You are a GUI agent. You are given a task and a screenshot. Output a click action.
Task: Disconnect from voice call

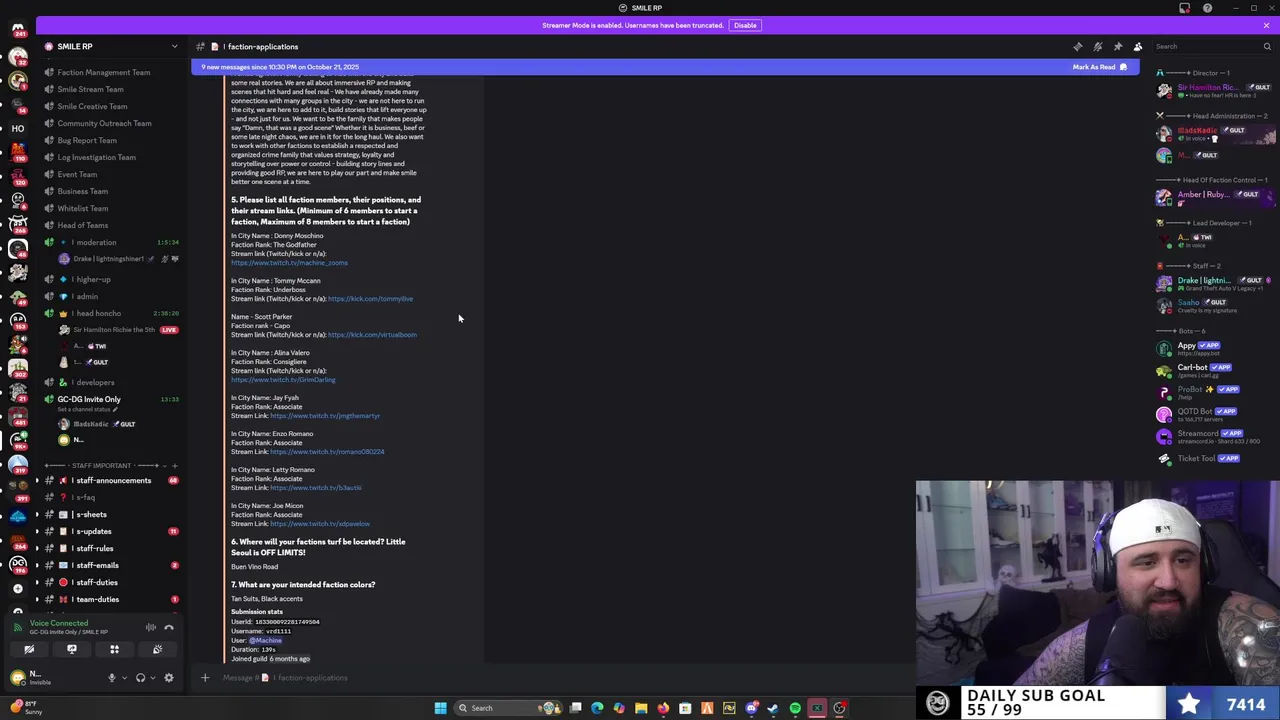[x=169, y=628]
